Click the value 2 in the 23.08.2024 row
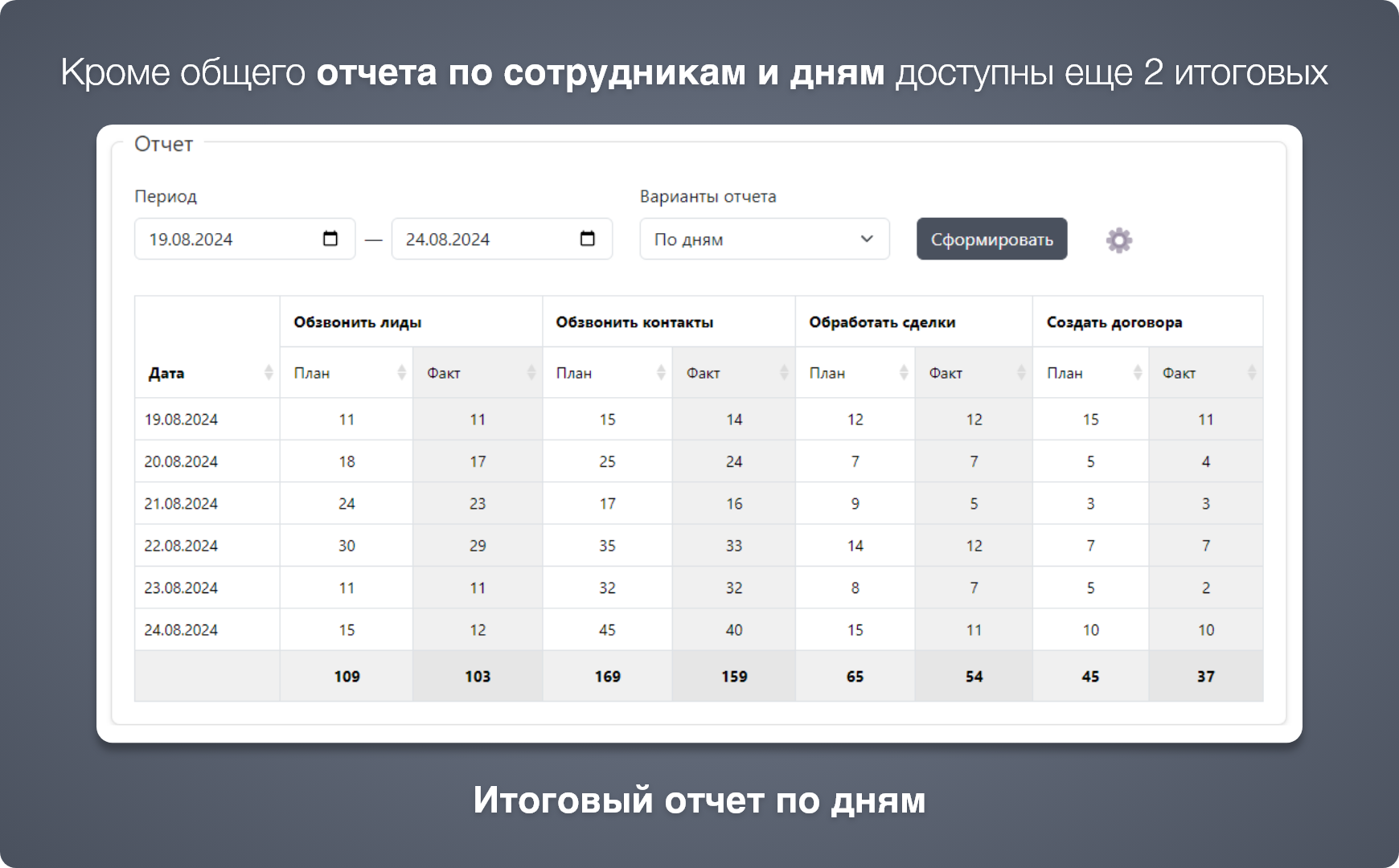This screenshot has height=868, width=1399. [1206, 588]
